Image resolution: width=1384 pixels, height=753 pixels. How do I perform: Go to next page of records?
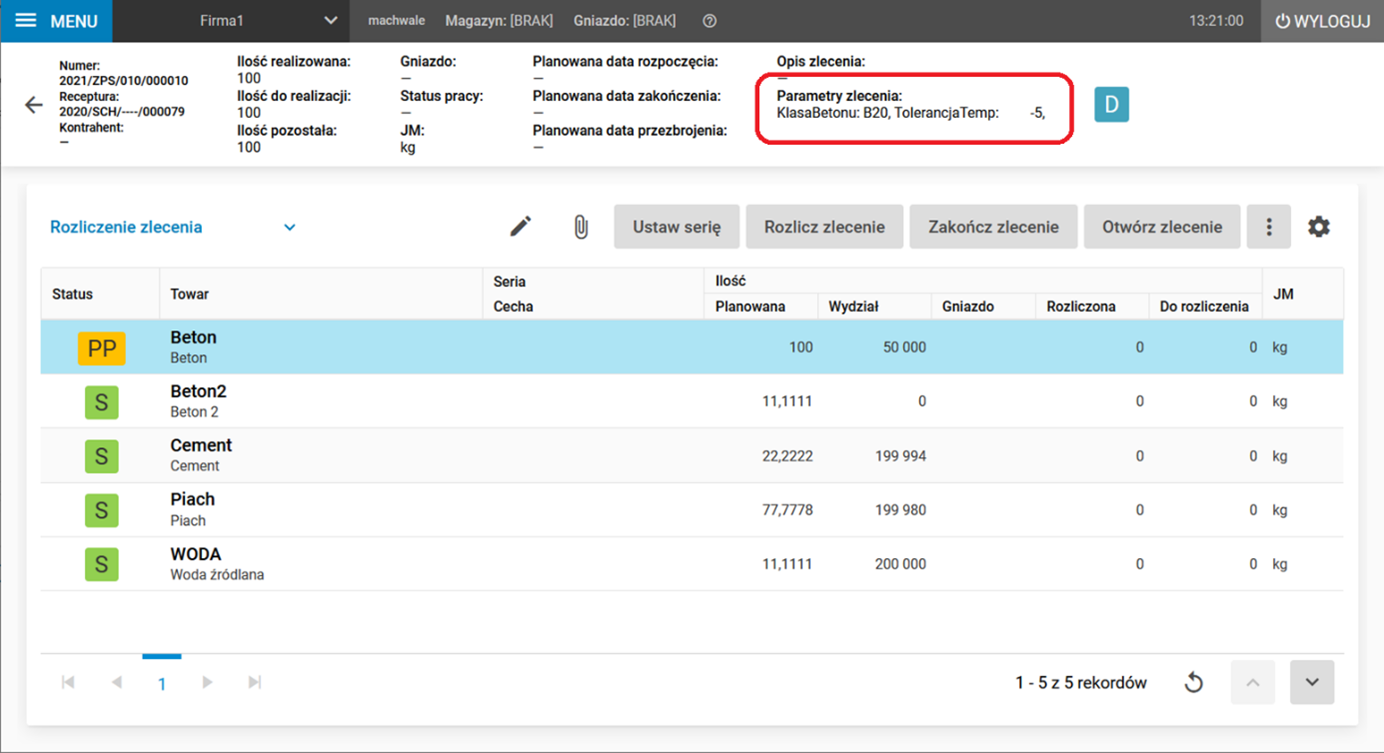point(207,682)
